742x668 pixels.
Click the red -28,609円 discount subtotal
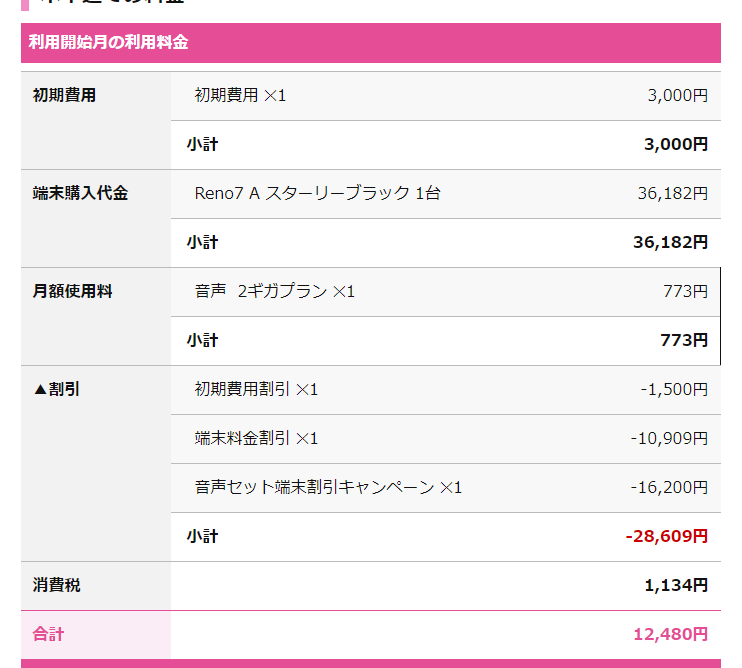pyautogui.click(x=667, y=536)
